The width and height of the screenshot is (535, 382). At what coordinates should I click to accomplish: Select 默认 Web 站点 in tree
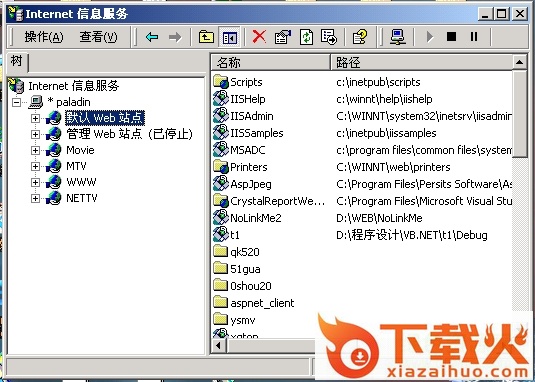pyautogui.click(x=105, y=118)
